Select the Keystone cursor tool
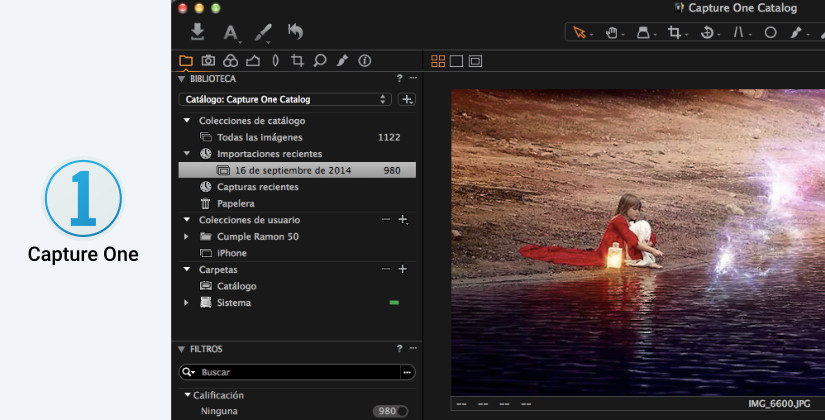 point(739,32)
